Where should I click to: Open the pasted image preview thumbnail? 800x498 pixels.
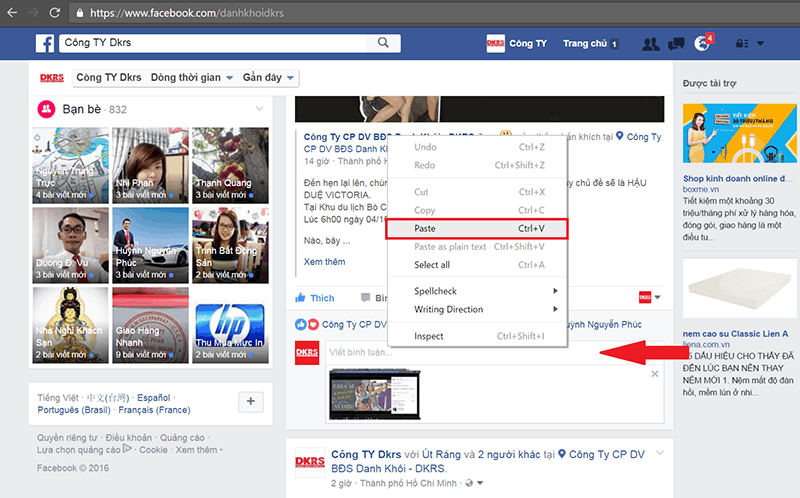coord(374,394)
